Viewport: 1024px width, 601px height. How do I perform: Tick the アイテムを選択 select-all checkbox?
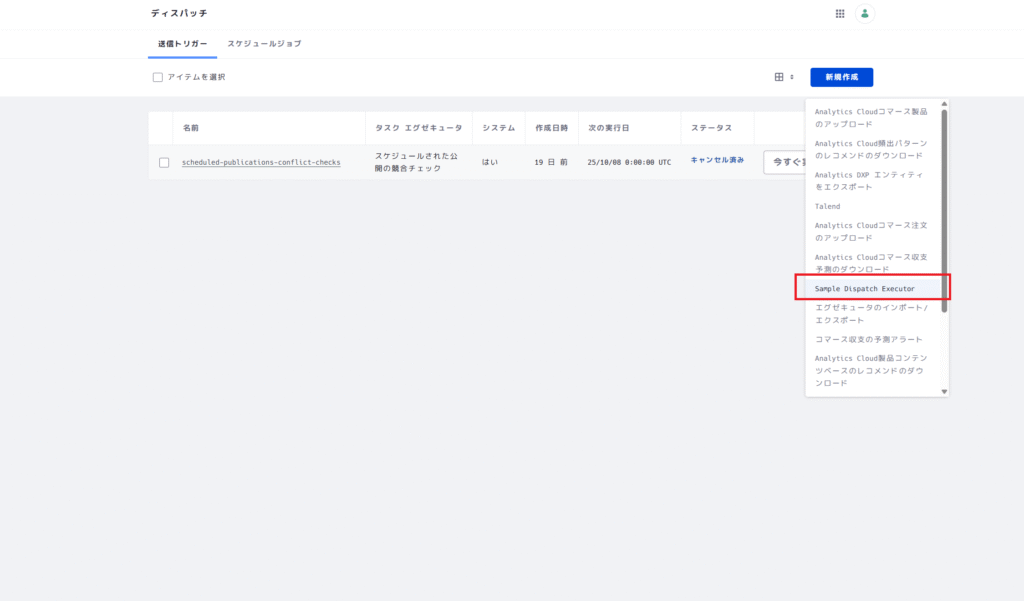[158, 77]
